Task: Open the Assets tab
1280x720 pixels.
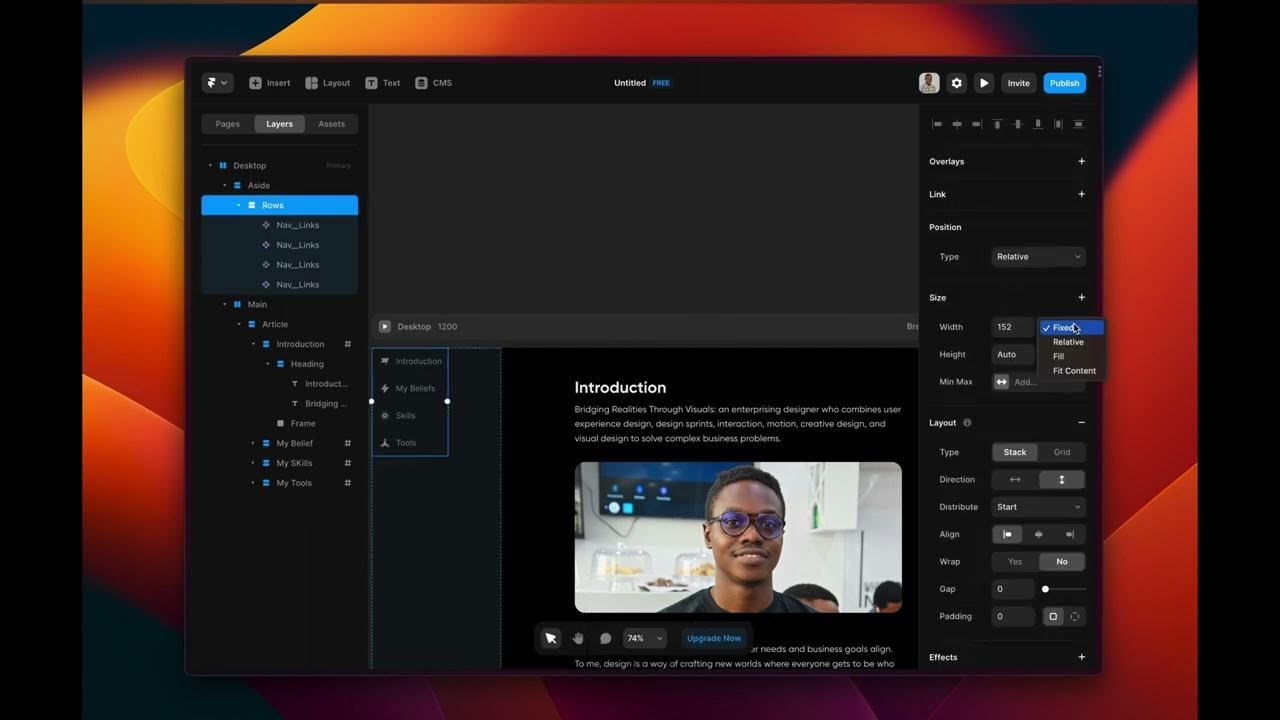Action: pos(332,123)
